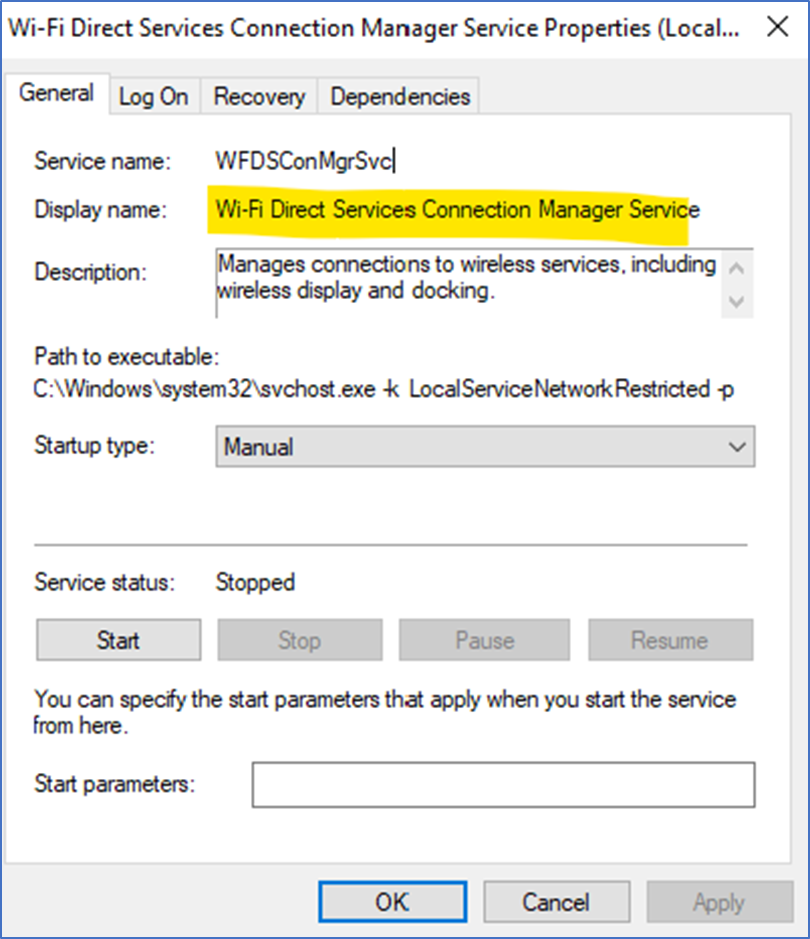Open the Startup type dropdown
810x939 pixels.
(x=486, y=447)
